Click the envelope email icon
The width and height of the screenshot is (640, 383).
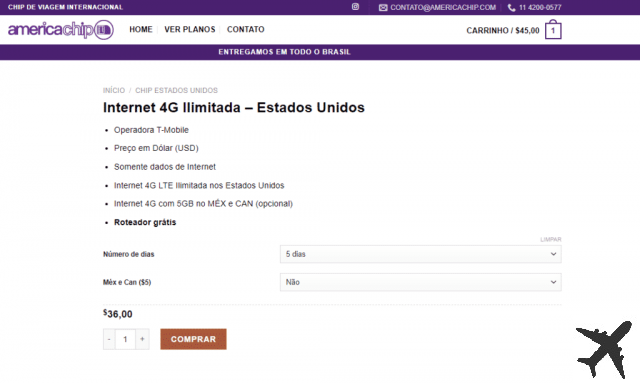tap(383, 8)
